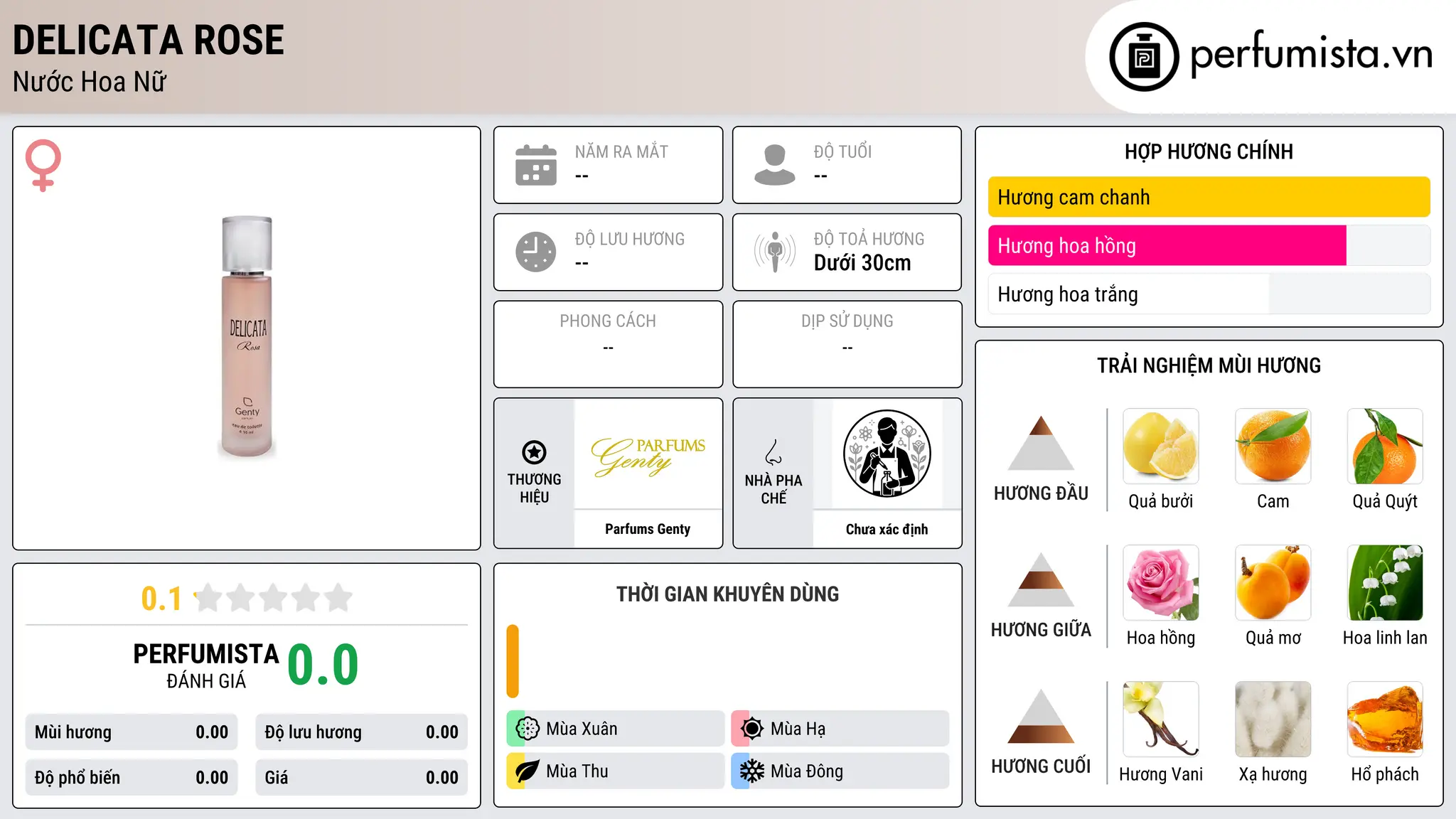Select the Hoa linh lan note image
1456x819 pixels.
1385,583
